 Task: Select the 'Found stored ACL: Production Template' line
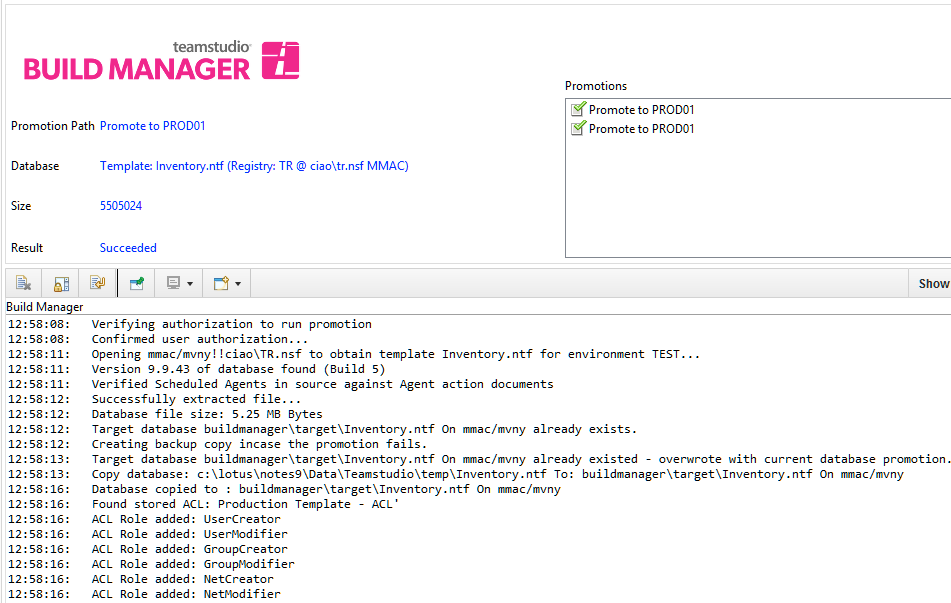coord(246,504)
